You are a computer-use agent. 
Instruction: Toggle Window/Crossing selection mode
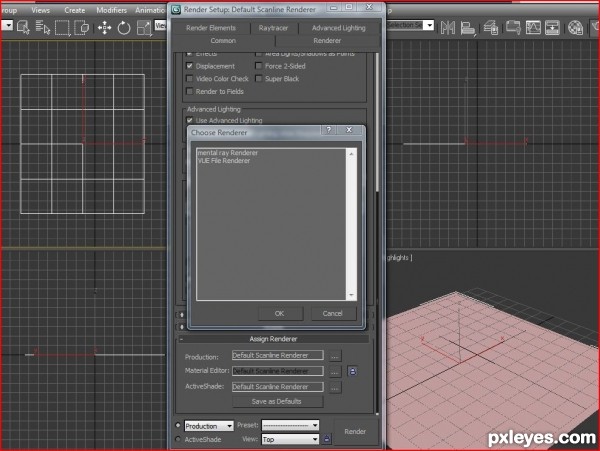(82, 28)
